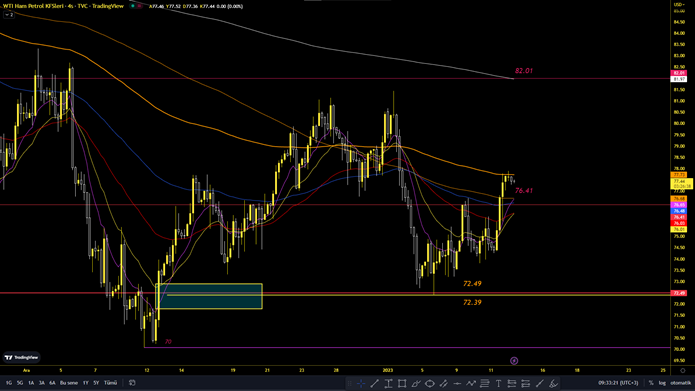Switch range to 1A
Image resolution: width=695 pixels, height=391 pixels.
(31, 383)
